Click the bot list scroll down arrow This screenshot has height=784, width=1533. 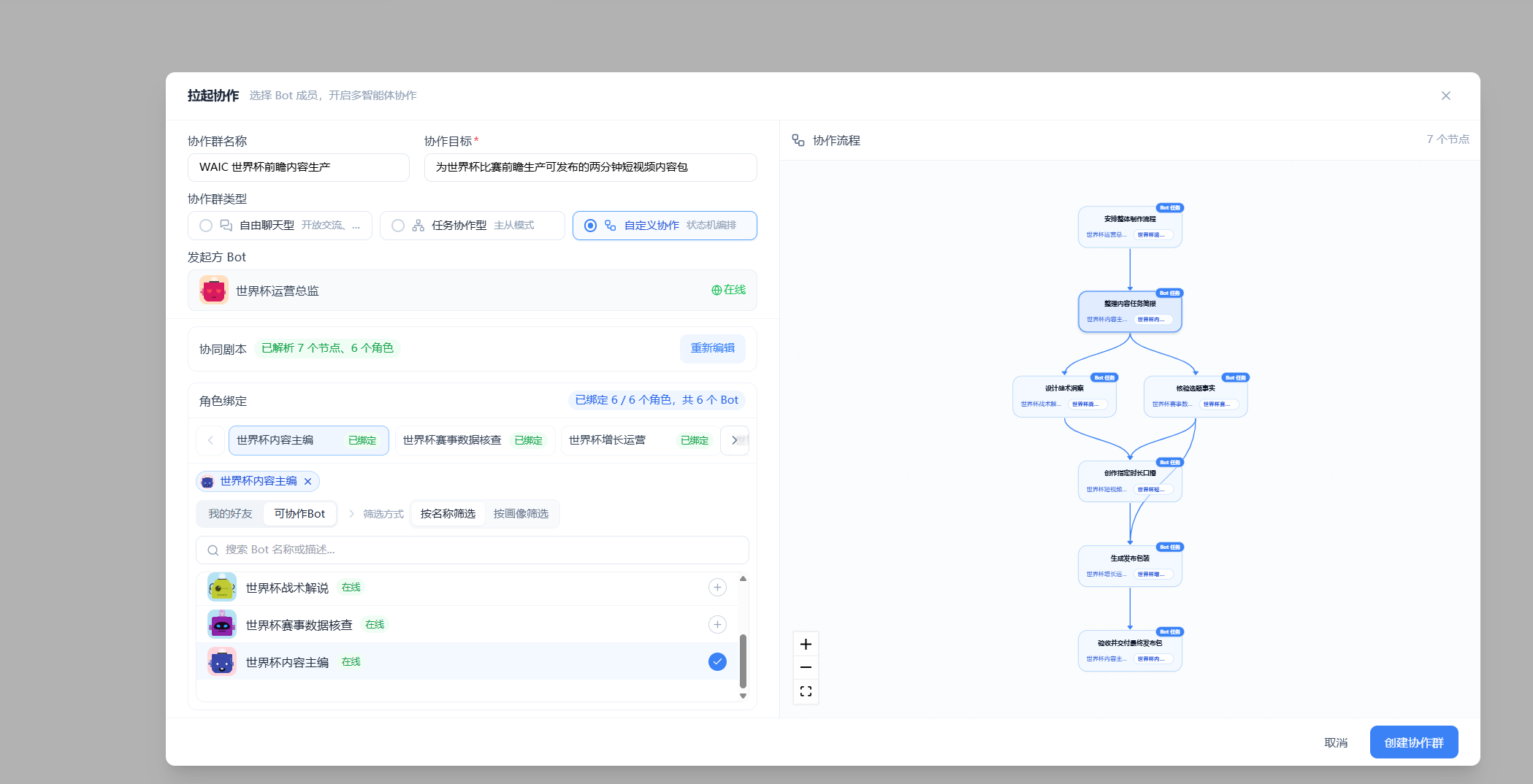(743, 696)
